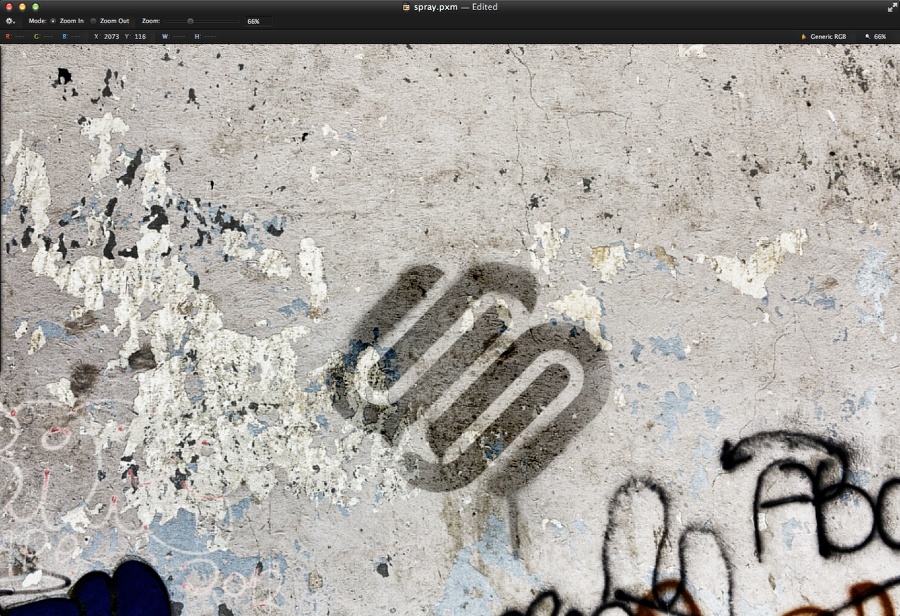The image size is (900, 616).
Task: Click the 66% zoom input field
Action: [x=258, y=21]
